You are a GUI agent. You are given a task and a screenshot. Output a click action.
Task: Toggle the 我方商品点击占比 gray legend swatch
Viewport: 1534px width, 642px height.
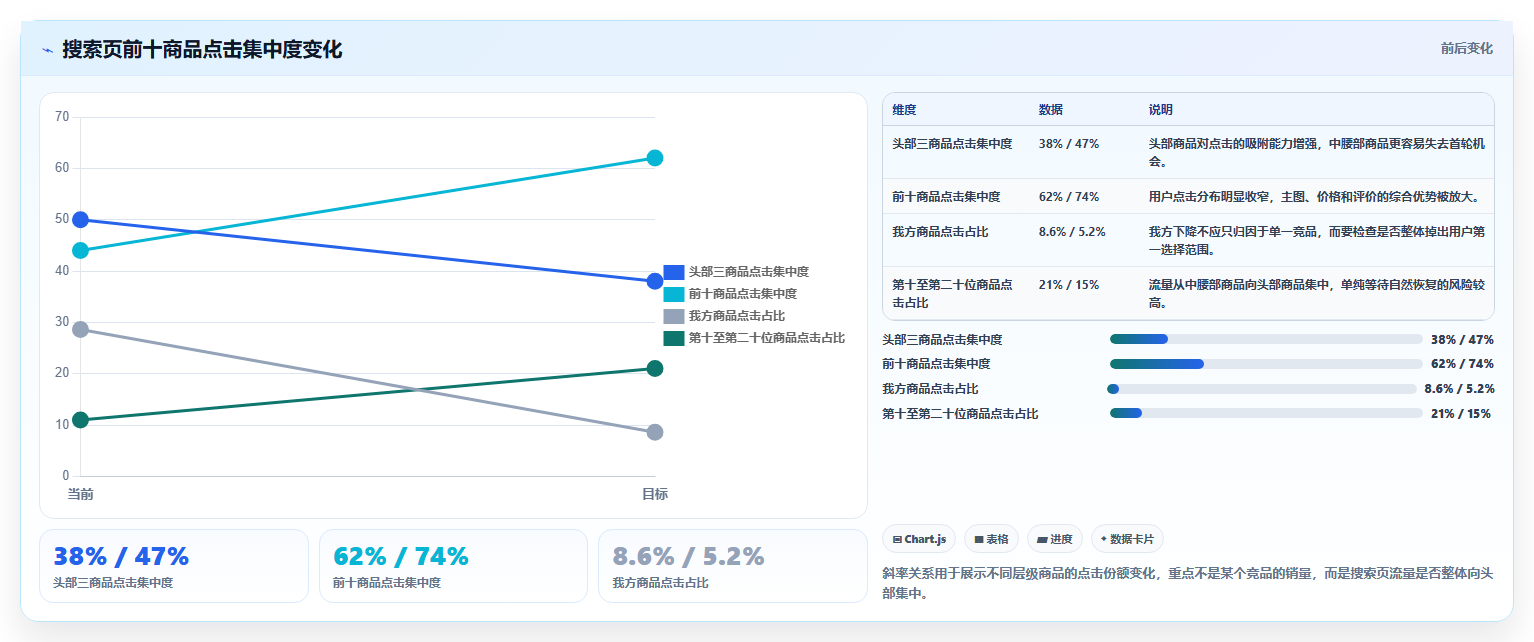tap(674, 316)
